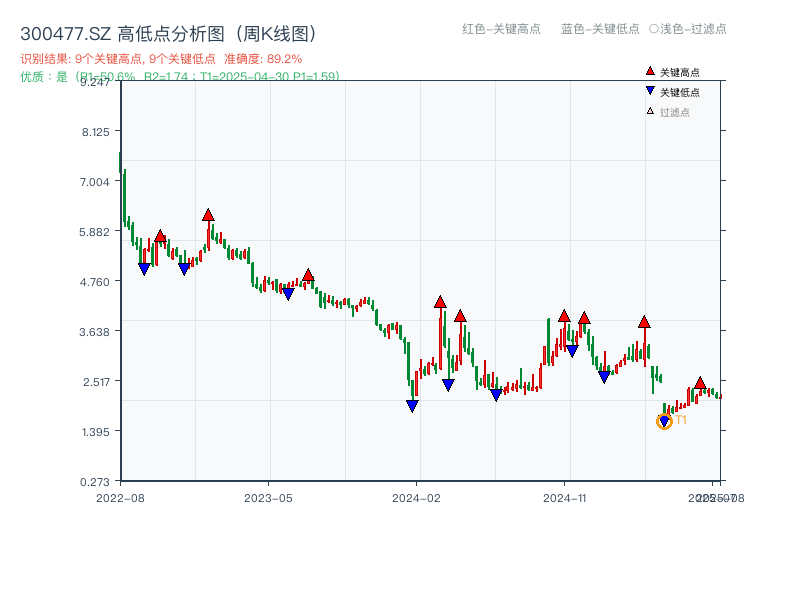Select the orange-circled blue low marker beside T1
Viewport: 800px width, 600px height.
(664, 422)
